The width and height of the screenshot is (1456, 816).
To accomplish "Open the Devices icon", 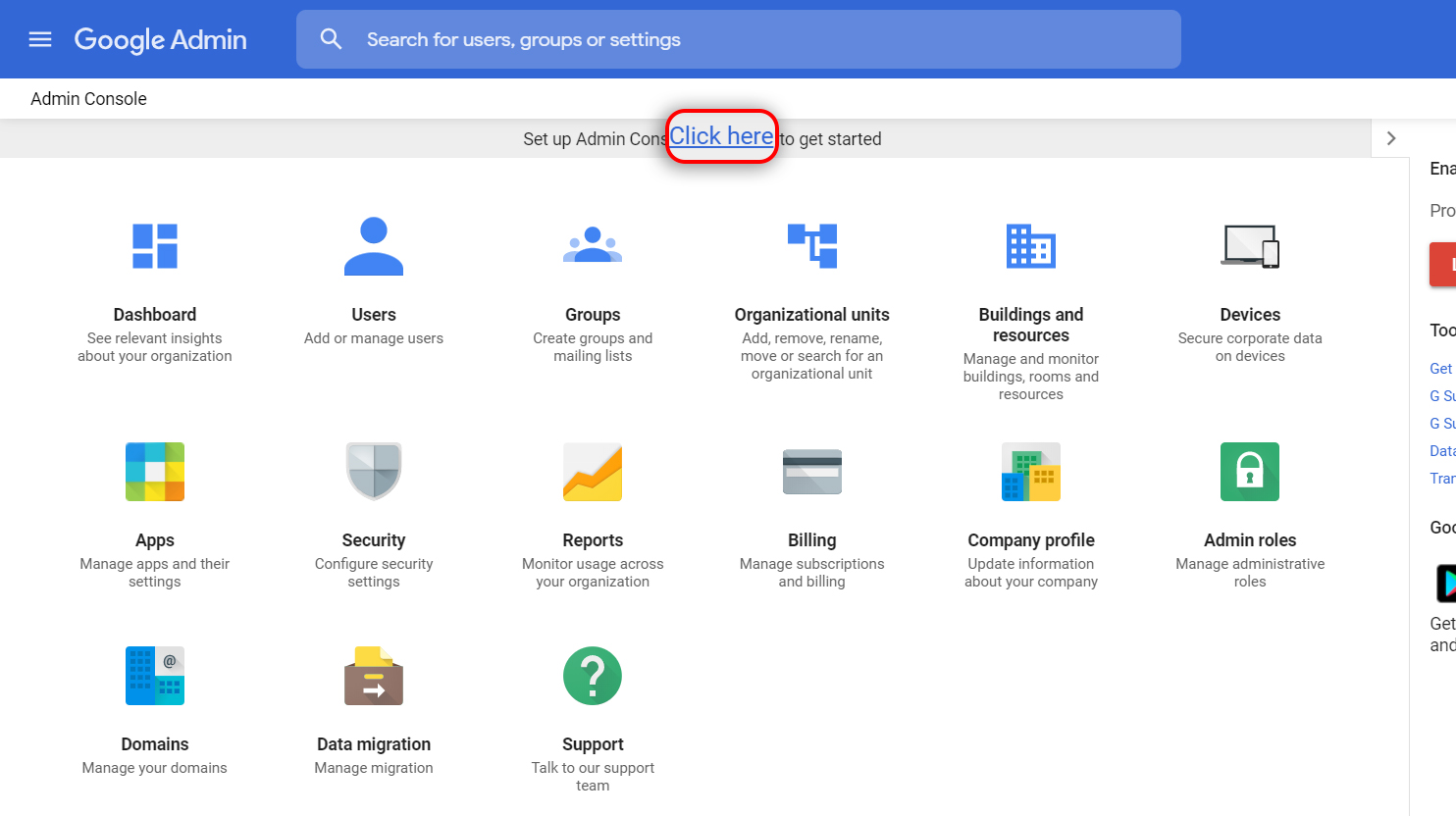I will point(1250,246).
